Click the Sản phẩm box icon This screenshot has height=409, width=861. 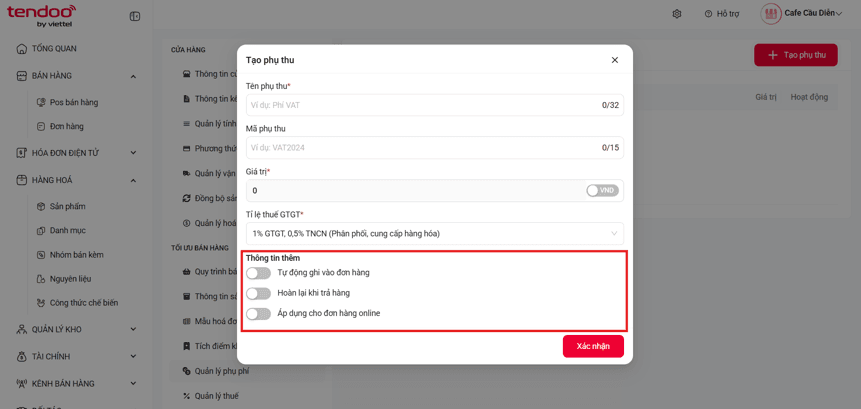coord(40,206)
